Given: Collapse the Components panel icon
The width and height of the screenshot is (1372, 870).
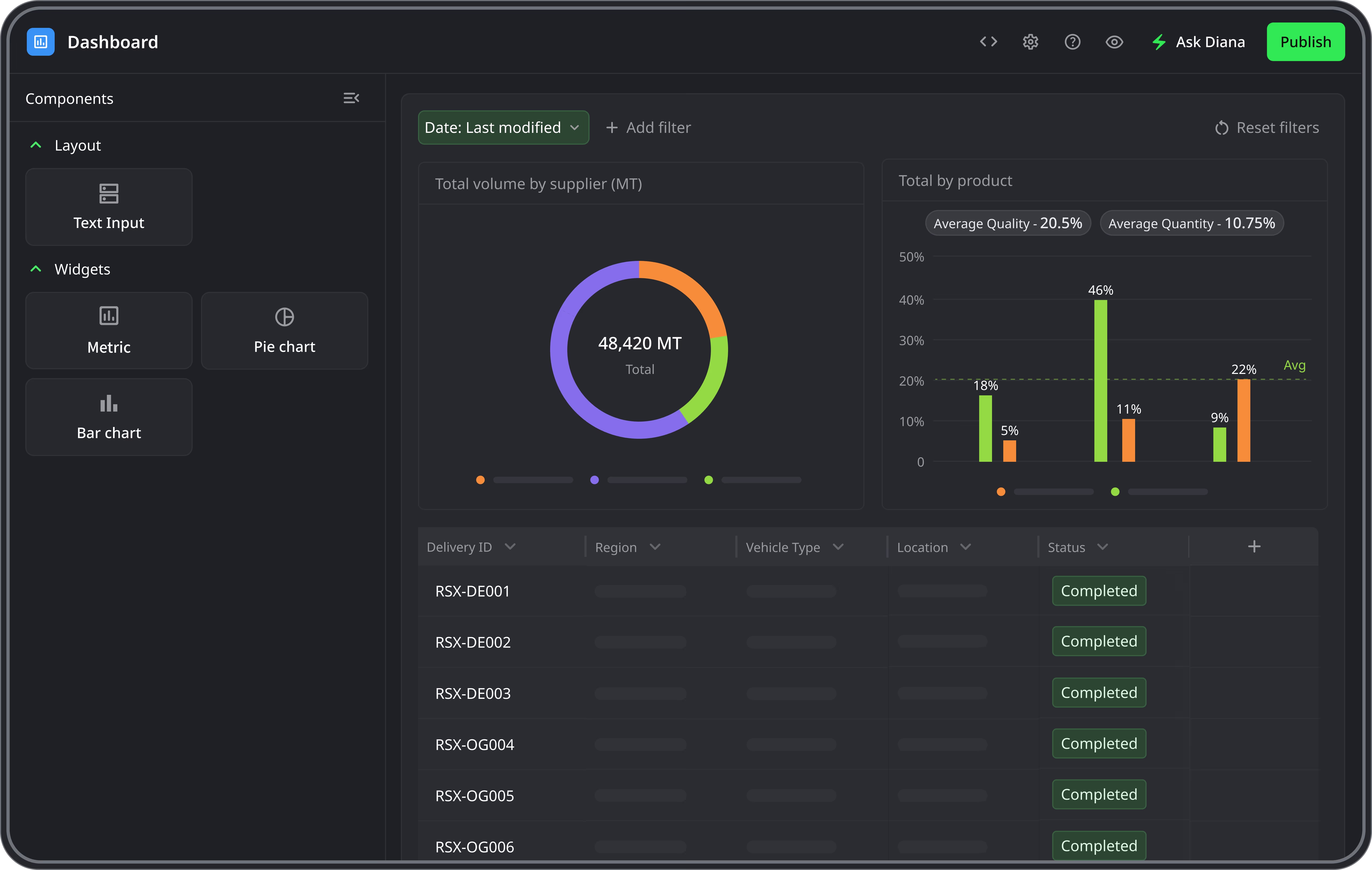Looking at the screenshot, I should point(351,98).
